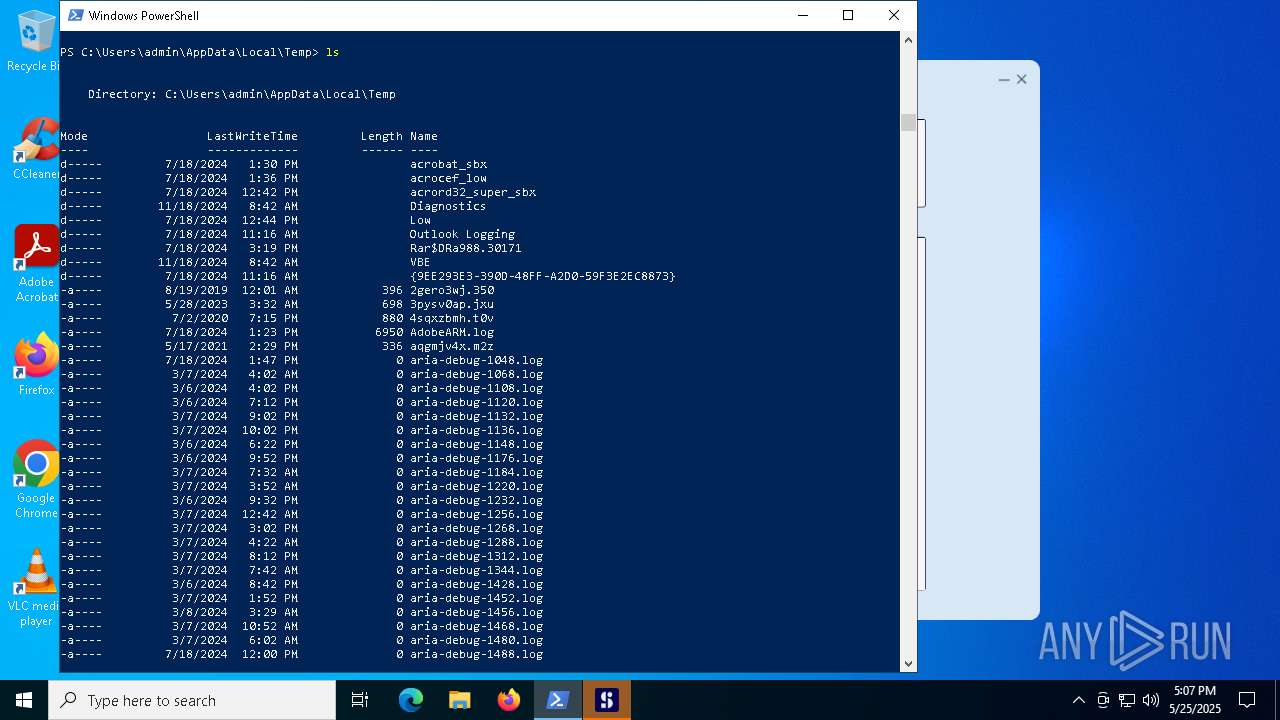Screen dimensions: 1280x720
Task: Open Task View on the taskbar
Action: [360, 700]
